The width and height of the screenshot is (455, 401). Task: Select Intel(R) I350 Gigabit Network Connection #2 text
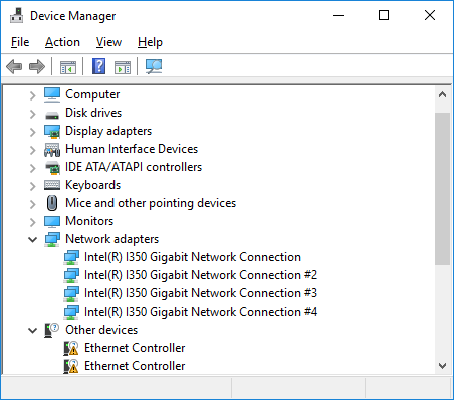pyautogui.click(x=200, y=275)
